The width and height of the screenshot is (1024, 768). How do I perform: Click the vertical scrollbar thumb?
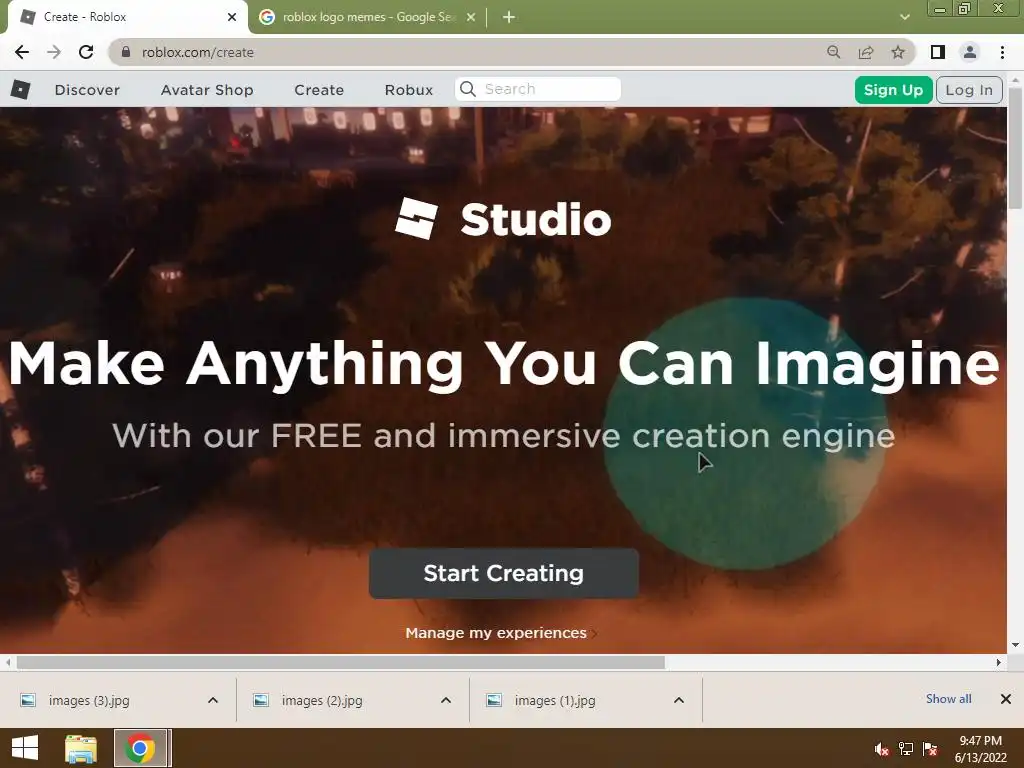click(x=1016, y=147)
